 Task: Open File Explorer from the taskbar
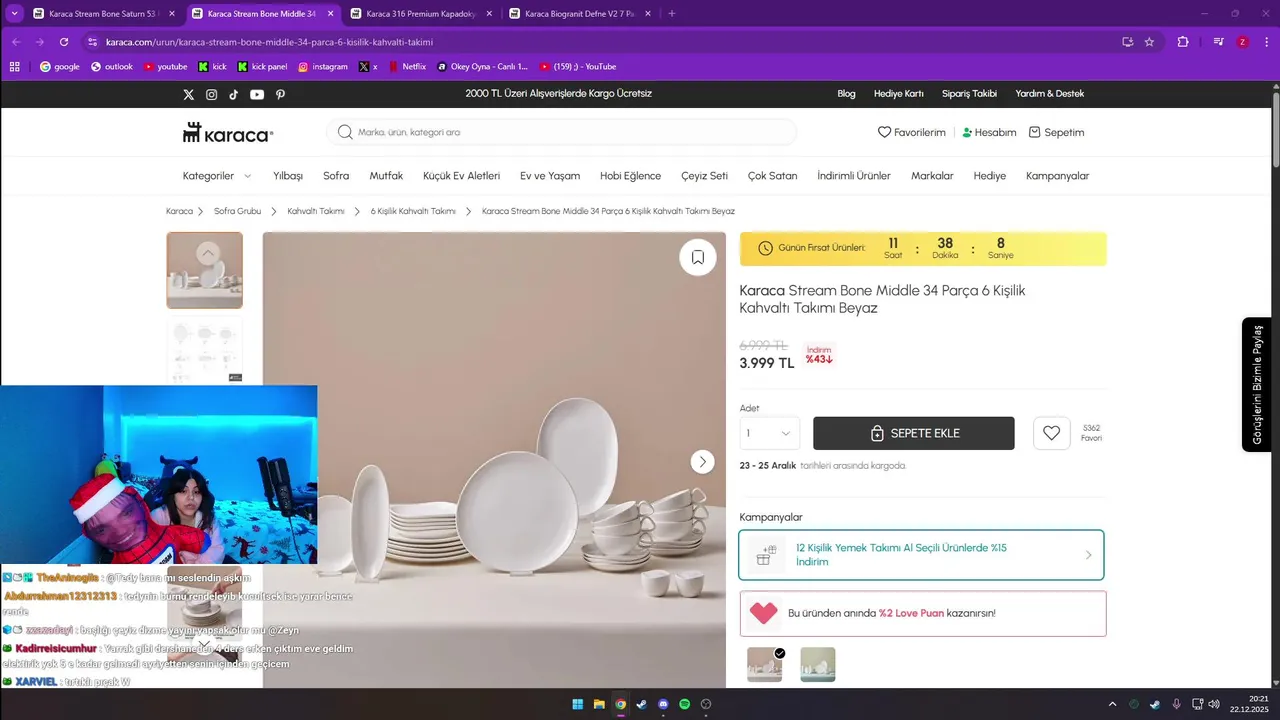599,704
